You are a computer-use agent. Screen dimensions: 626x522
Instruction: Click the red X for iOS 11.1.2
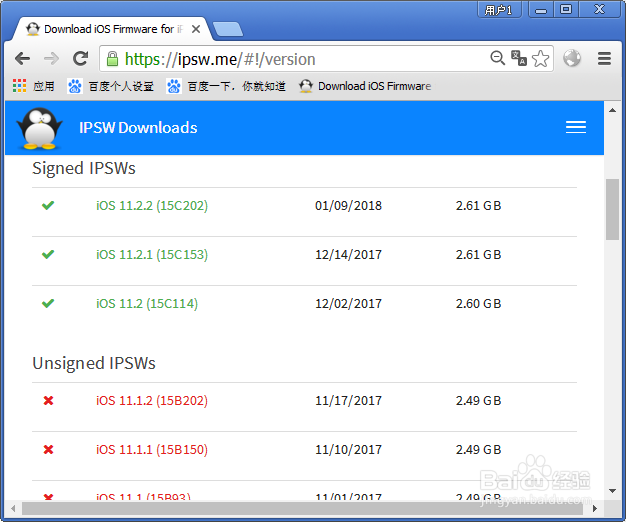(48, 401)
